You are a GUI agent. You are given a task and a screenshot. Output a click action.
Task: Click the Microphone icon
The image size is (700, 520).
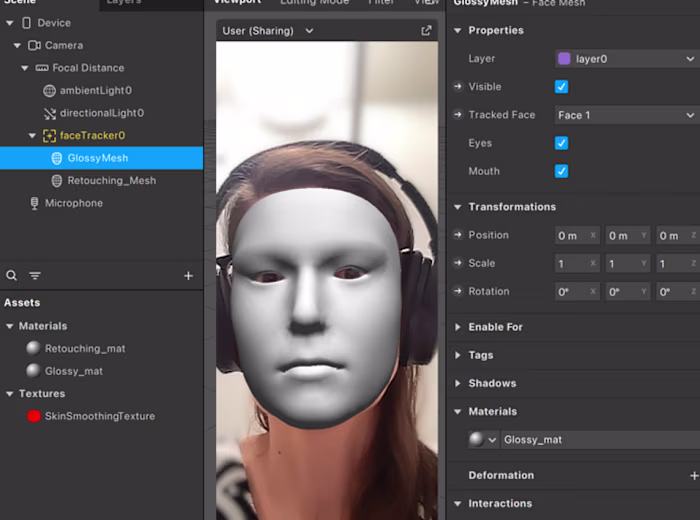click(x=34, y=203)
